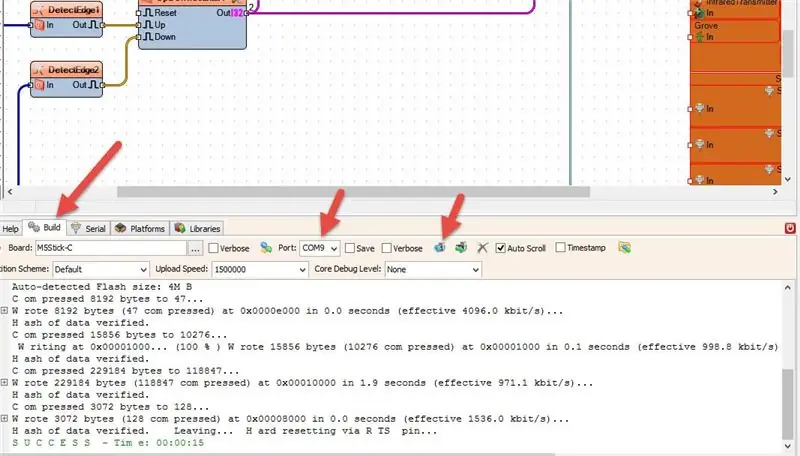800x456 pixels.
Task: Click the DetectEdge1 component header
Action: (66, 10)
